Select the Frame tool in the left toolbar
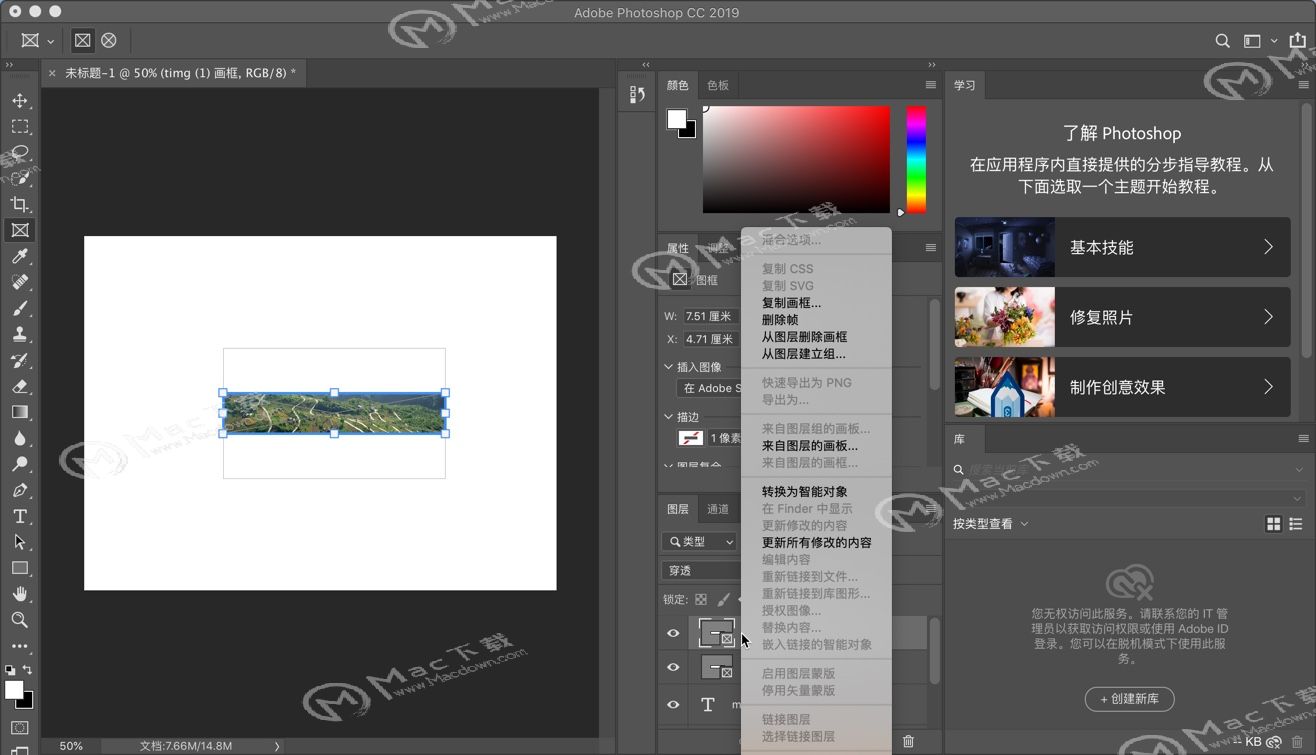 tap(20, 230)
